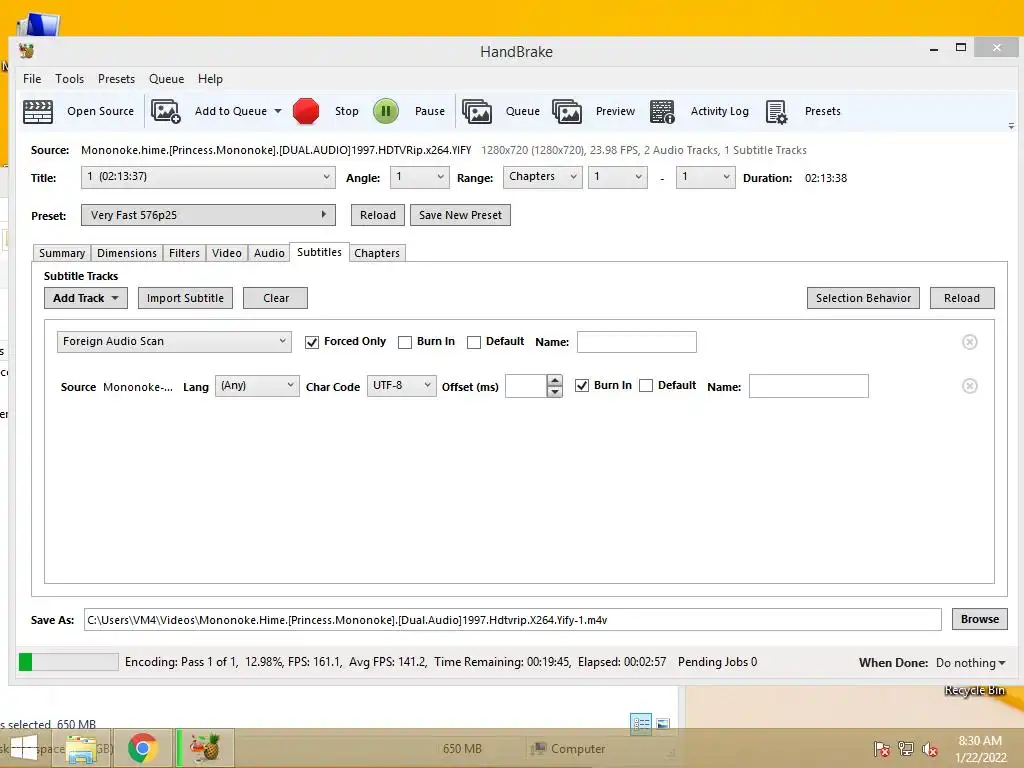1024x768 pixels.
Task: Open the end chapter dropdown
Action: [x=705, y=177]
